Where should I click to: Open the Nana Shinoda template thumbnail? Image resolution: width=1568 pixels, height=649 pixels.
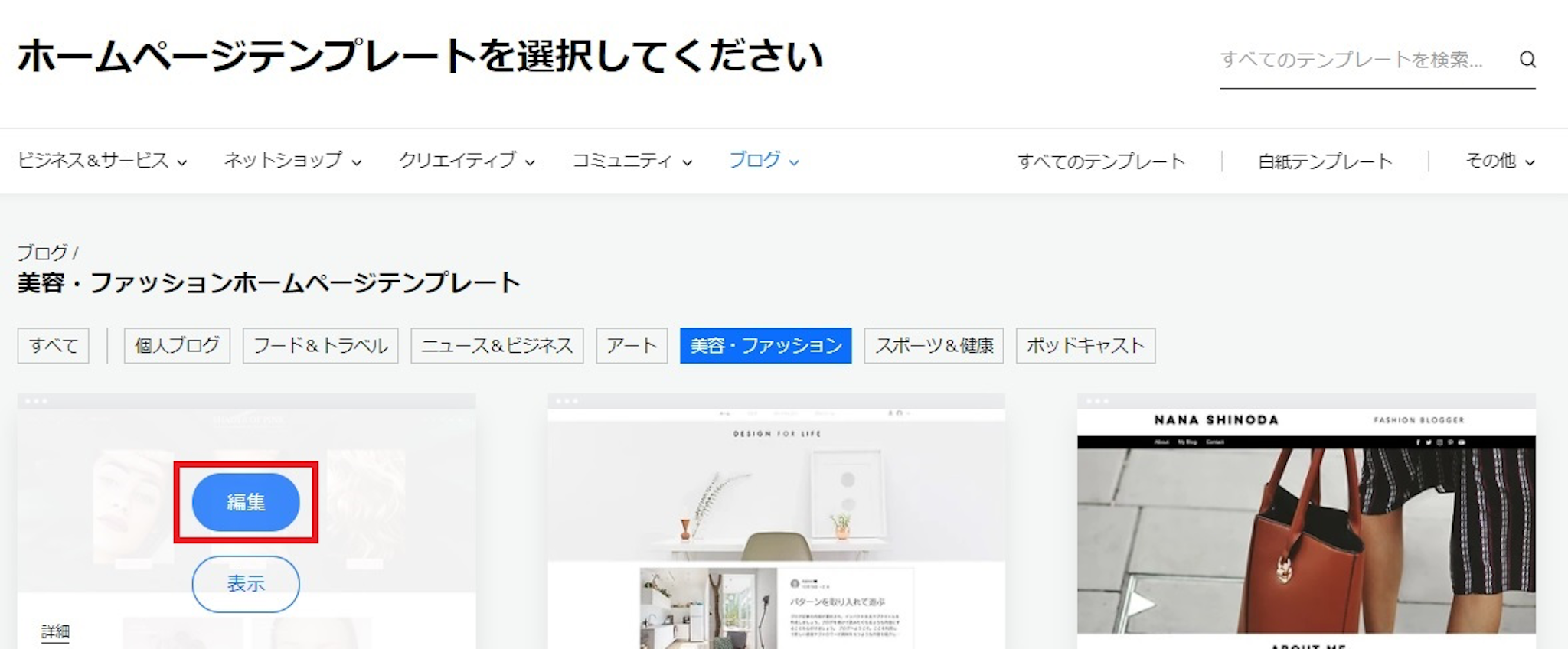point(1306,522)
